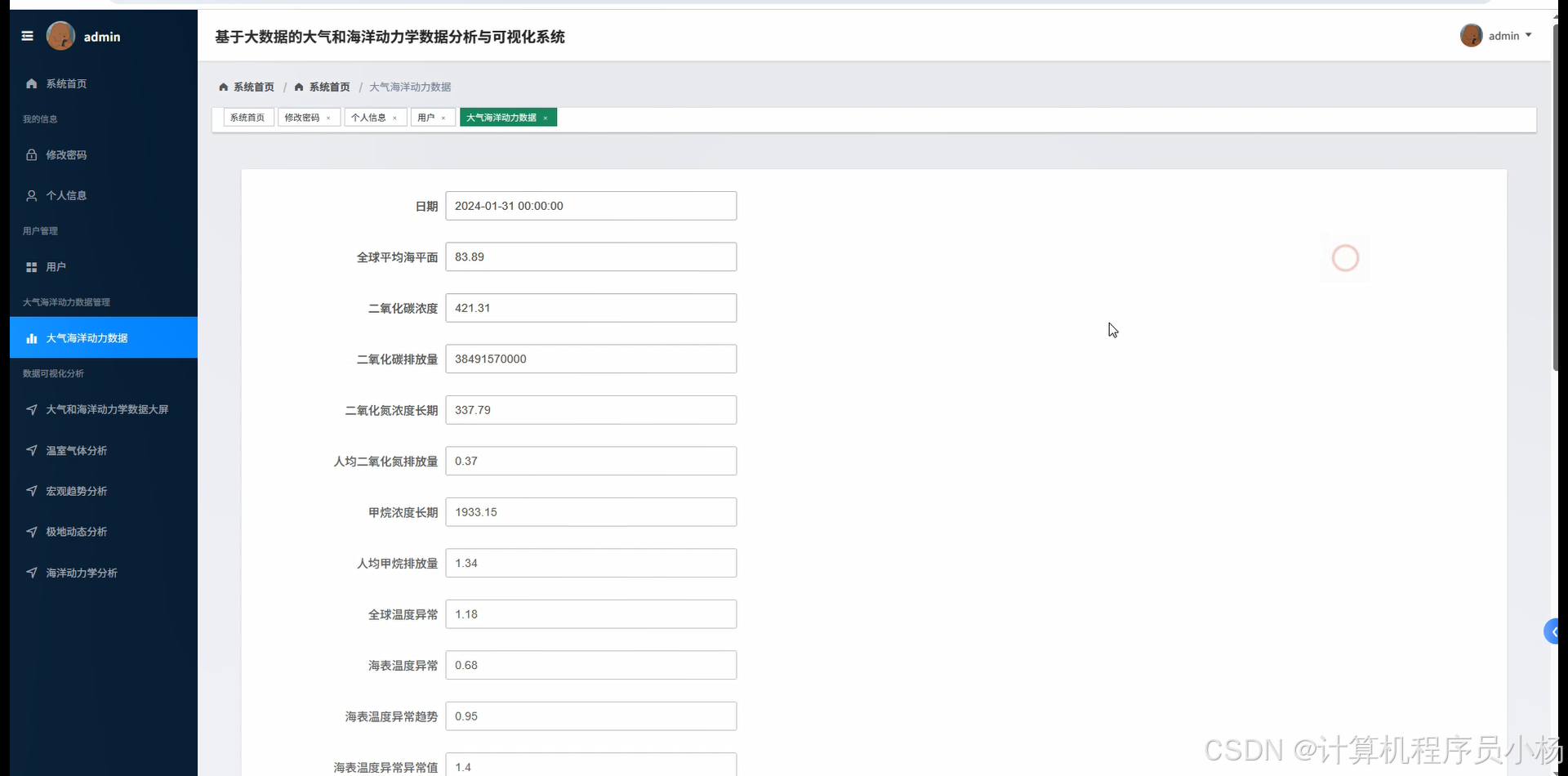Switch to the 个人信息 page tab
1568x776 pixels.
(x=376, y=118)
